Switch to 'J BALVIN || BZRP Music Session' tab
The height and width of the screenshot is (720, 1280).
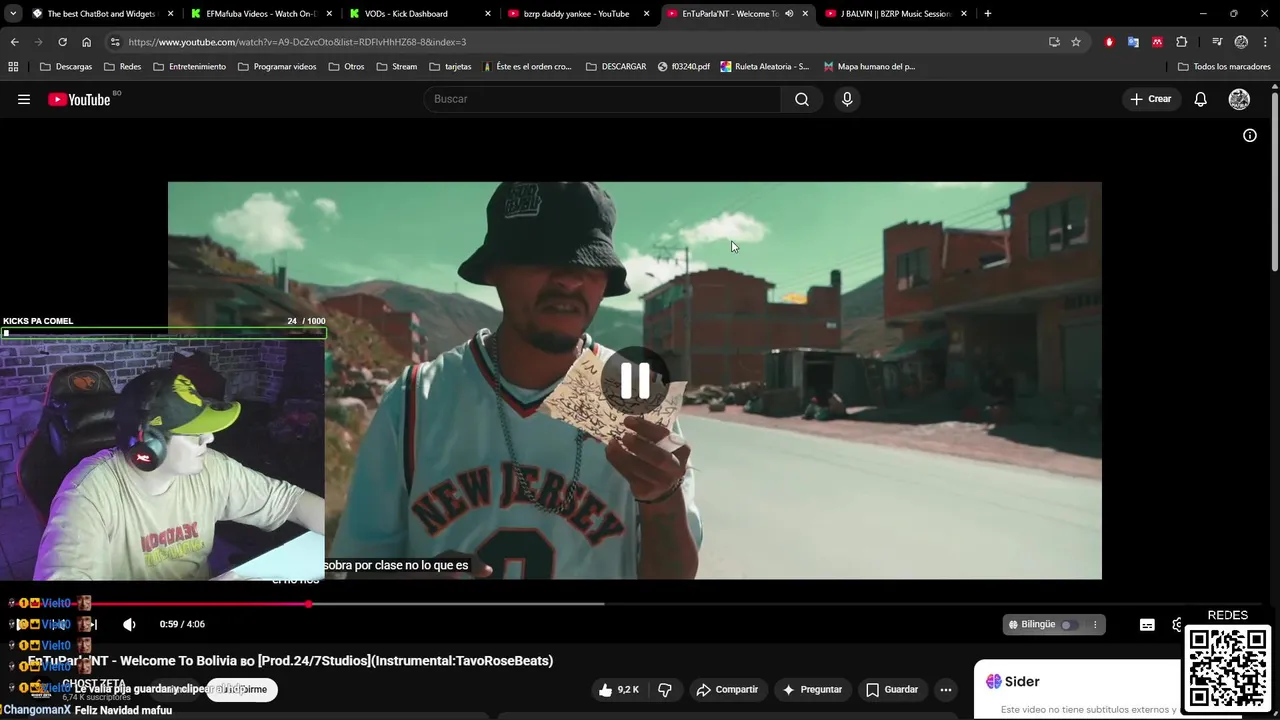(897, 14)
